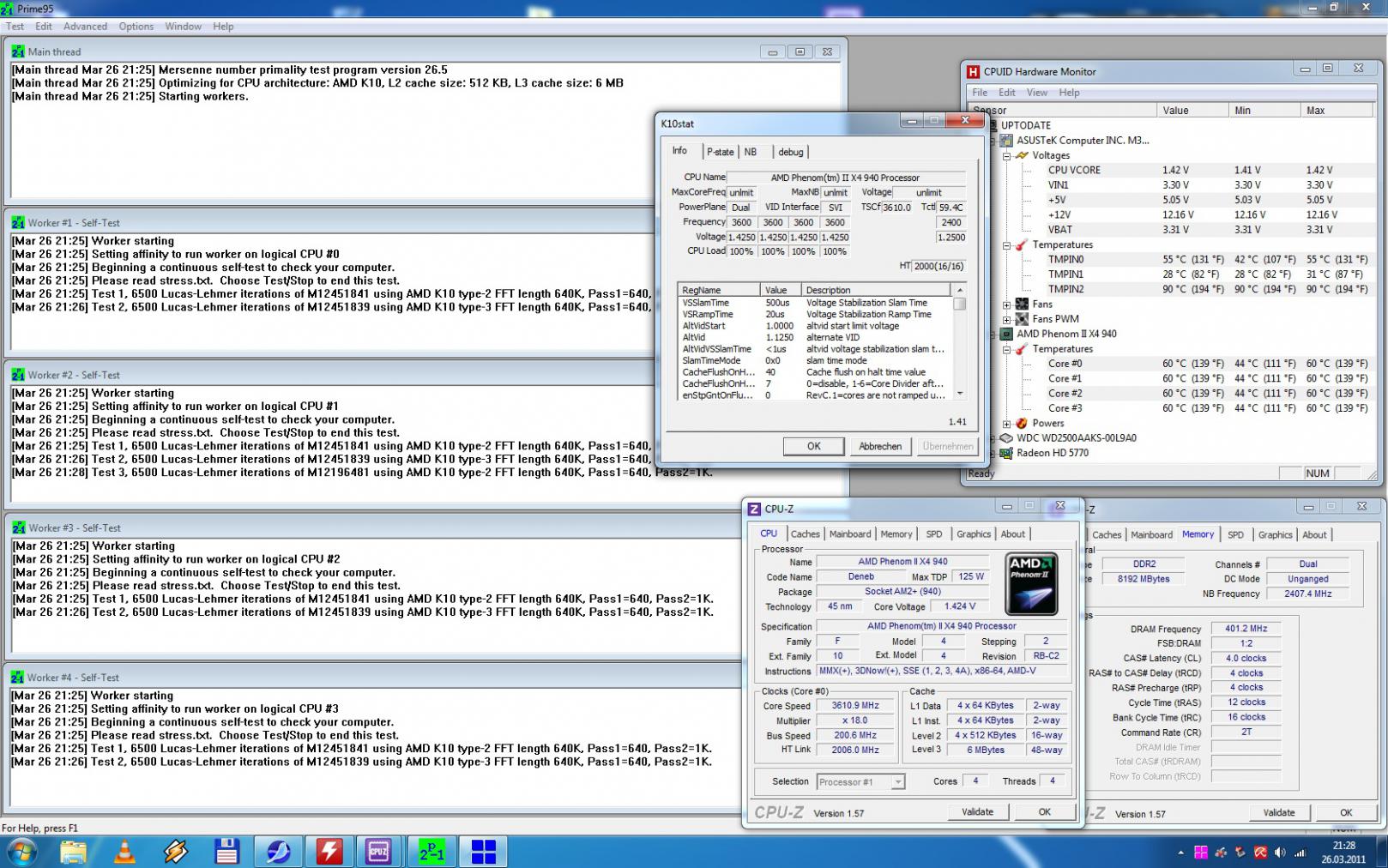The image size is (1388, 868).
Task: Open Winamp from the taskbar
Action: [176, 851]
